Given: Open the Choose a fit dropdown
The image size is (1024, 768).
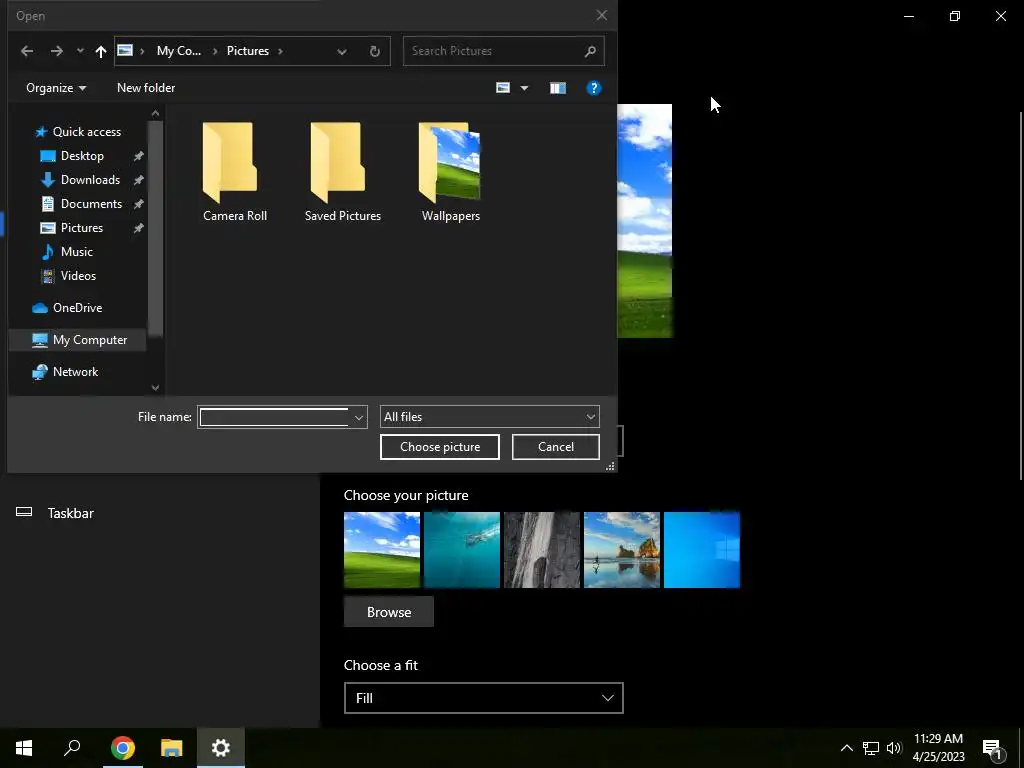Looking at the screenshot, I should tap(484, 698).
